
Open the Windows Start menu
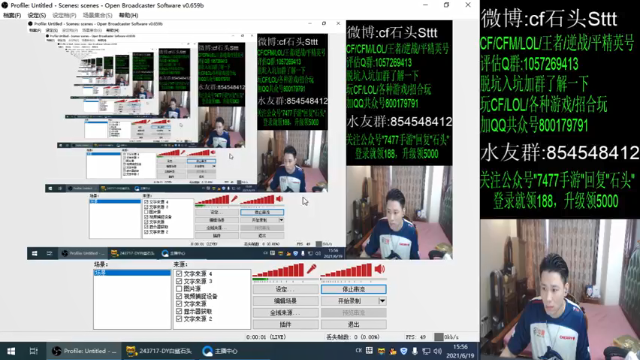coord(11,351)
